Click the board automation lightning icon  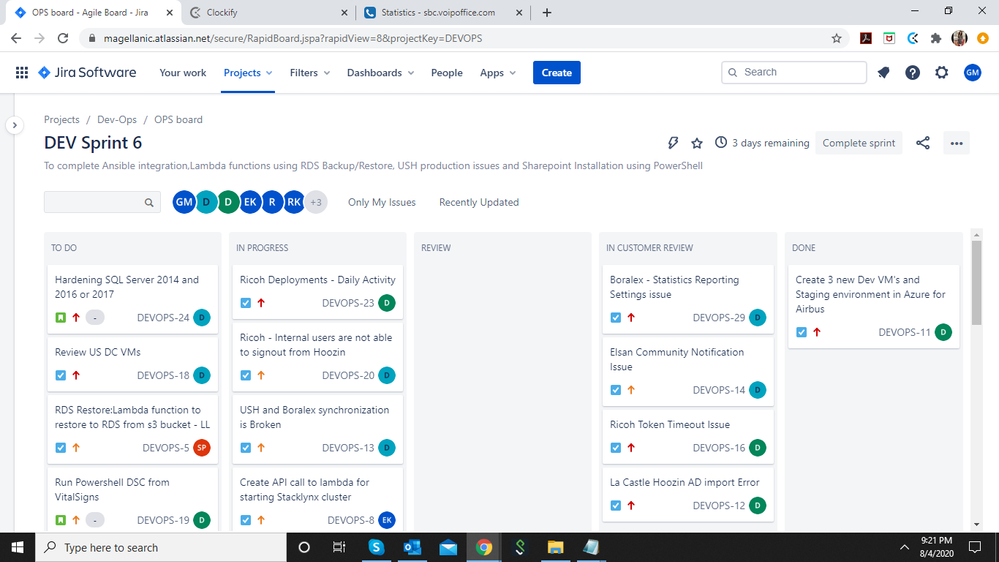(673, 143)
